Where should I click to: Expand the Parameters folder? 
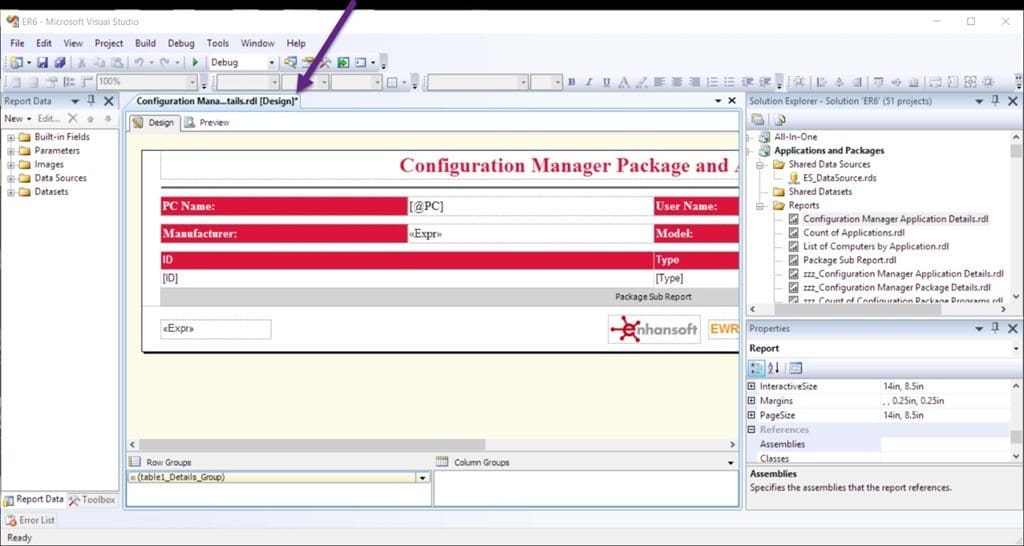tap(10, 151)
